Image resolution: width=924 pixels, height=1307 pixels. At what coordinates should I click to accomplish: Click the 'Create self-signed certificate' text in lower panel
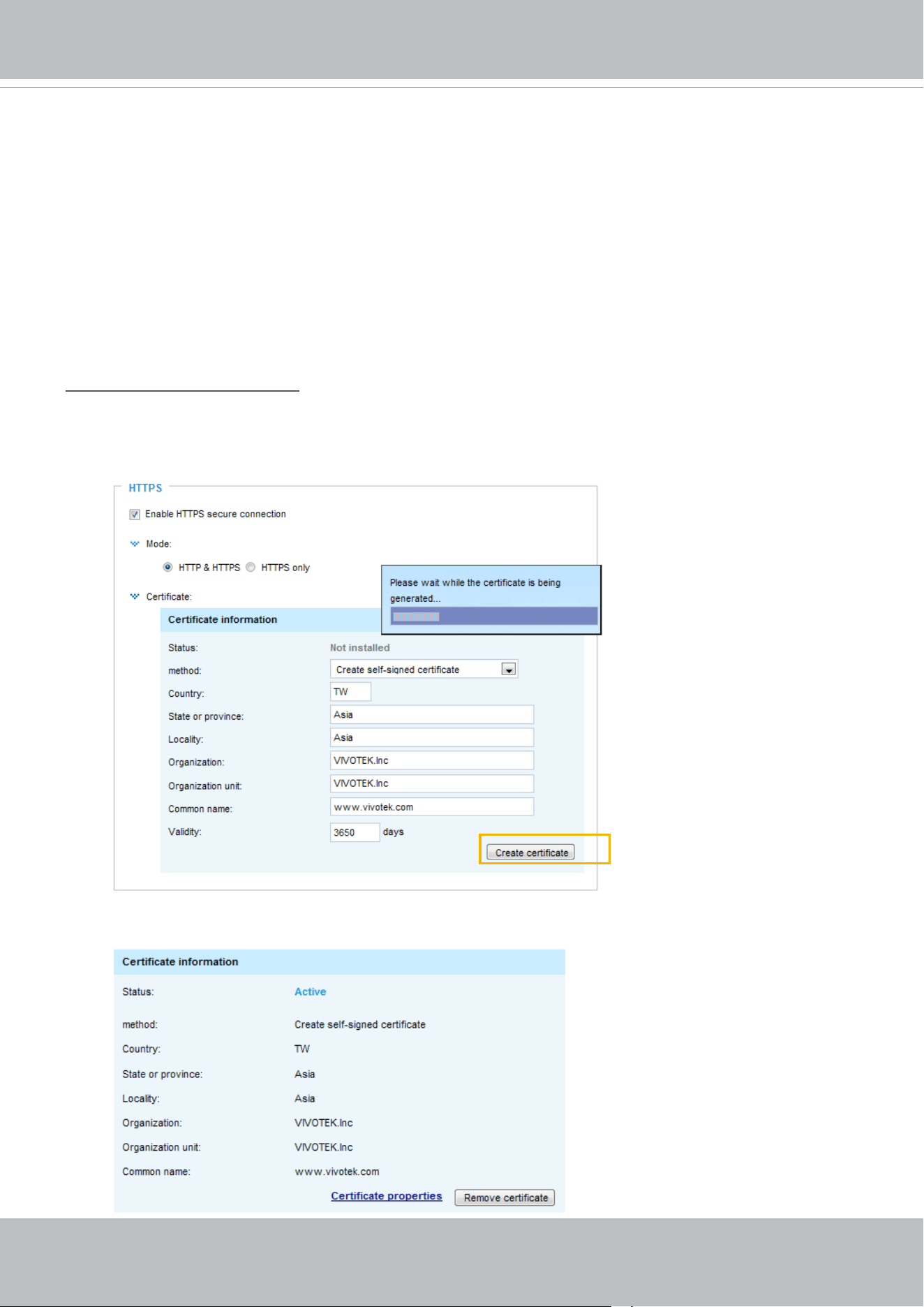[x=360, y=1025]
